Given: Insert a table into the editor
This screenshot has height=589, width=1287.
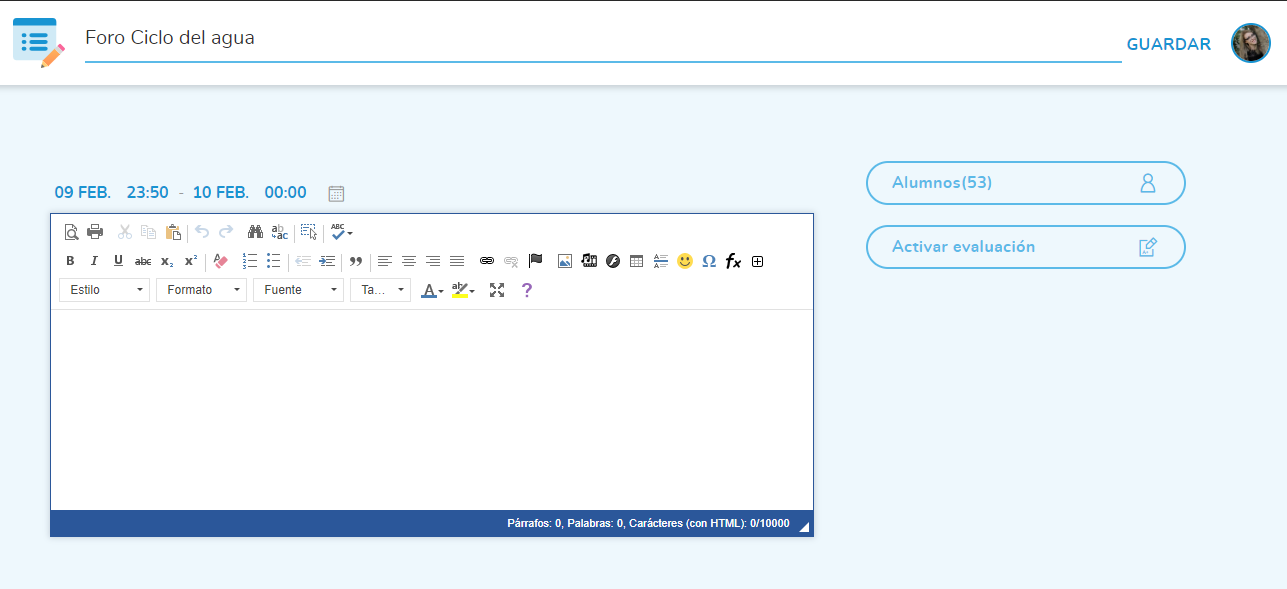Looking at the screenshot, I should point(636,261).
